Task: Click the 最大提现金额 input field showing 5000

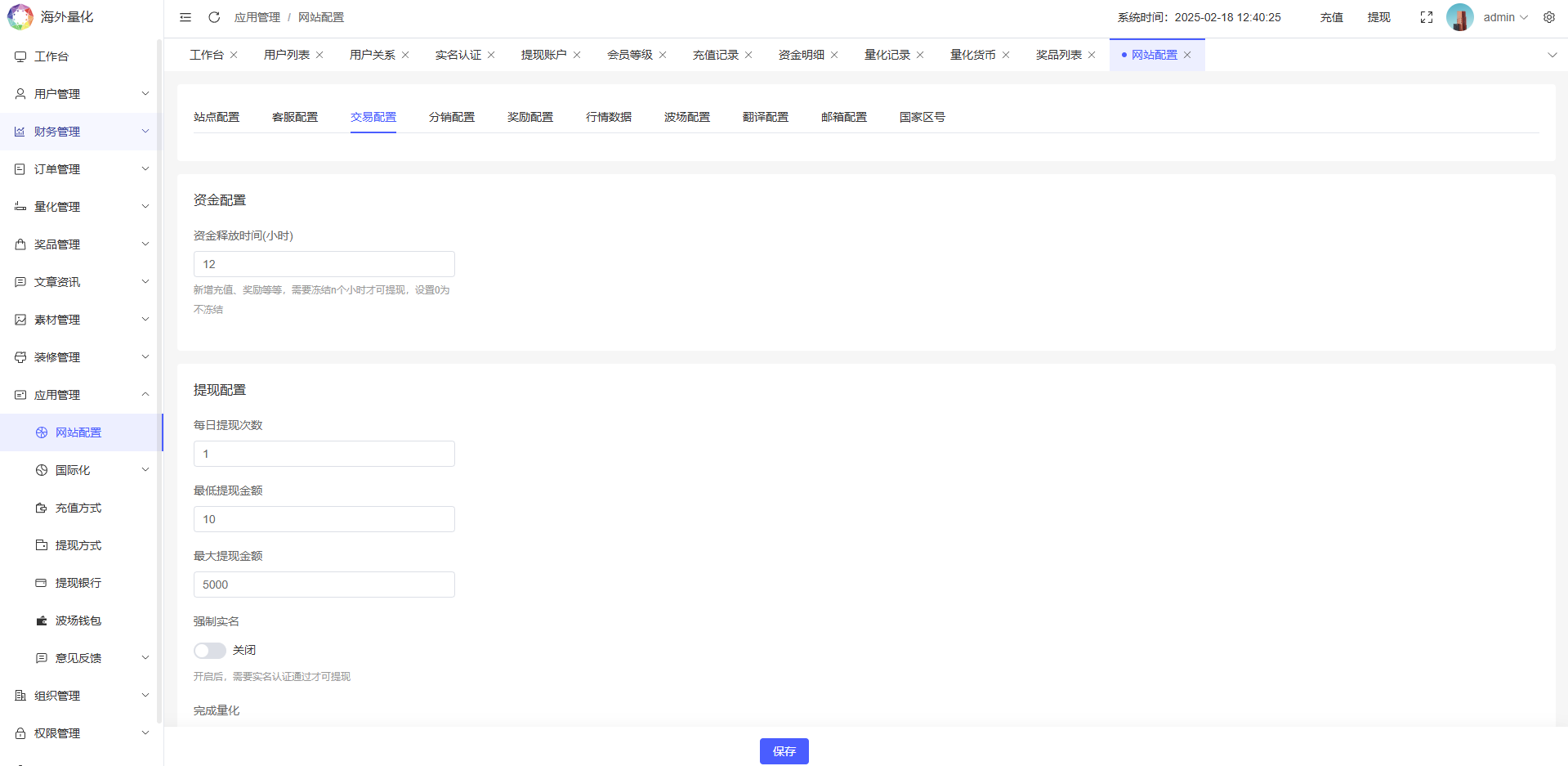Action: pos(324,584)
